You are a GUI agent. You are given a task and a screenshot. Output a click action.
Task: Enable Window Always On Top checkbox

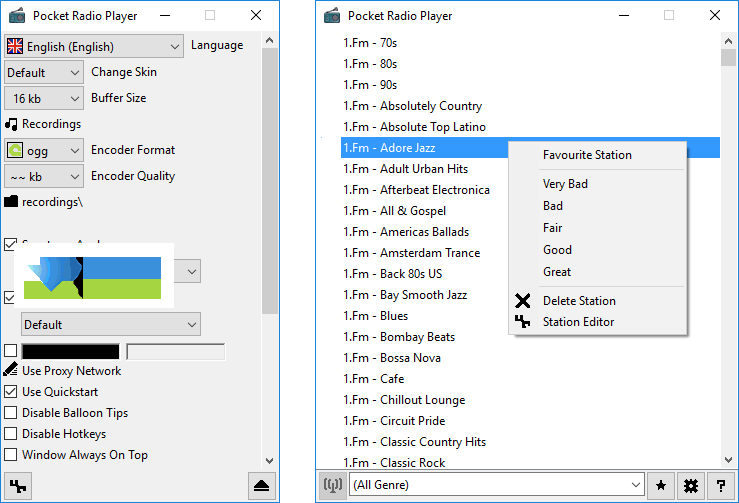(10, 454)
